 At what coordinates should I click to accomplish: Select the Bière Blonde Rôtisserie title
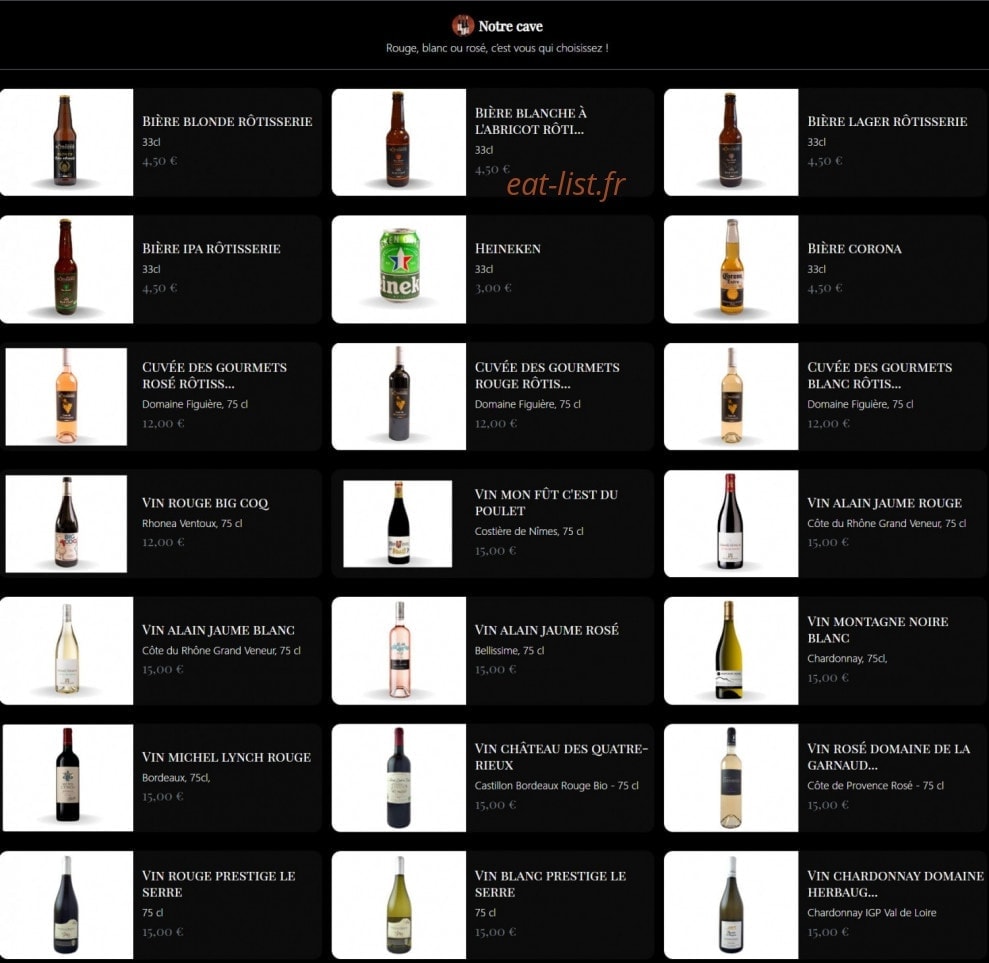click(x=227, y=121)
